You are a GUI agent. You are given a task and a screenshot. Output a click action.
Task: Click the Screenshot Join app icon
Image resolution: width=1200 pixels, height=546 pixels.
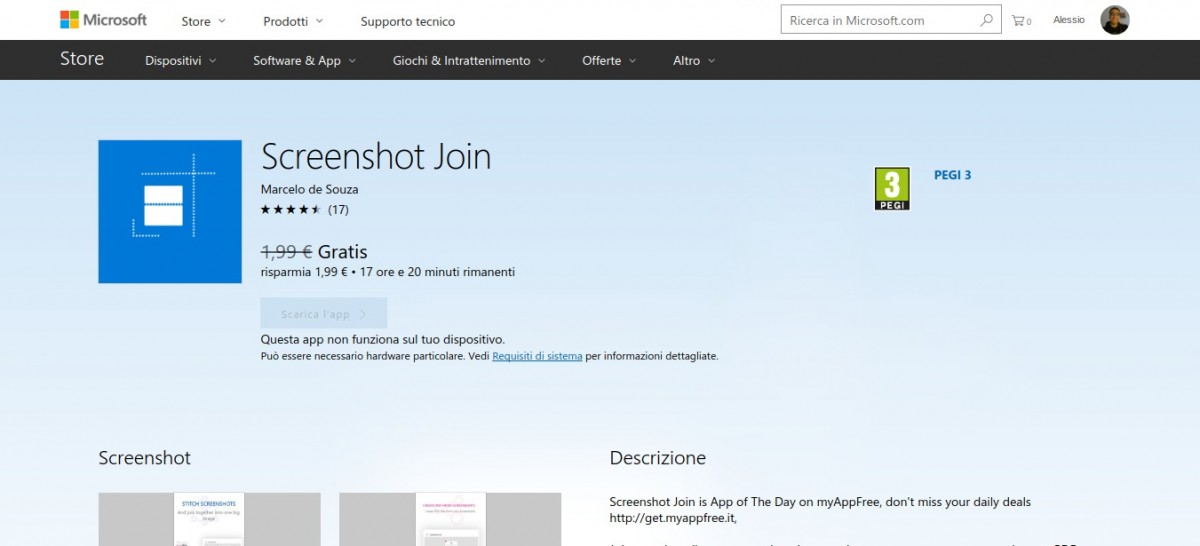(x=170, y=212)
